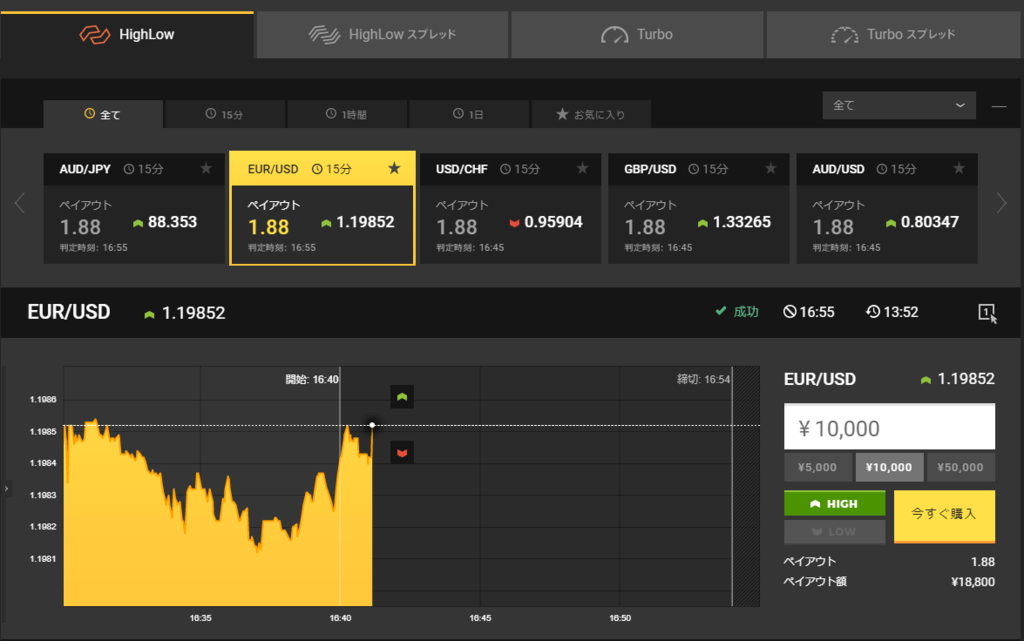Favorite the AUD/USD card star
Screen dimensions: 1024x641
[x=959, y=168]
